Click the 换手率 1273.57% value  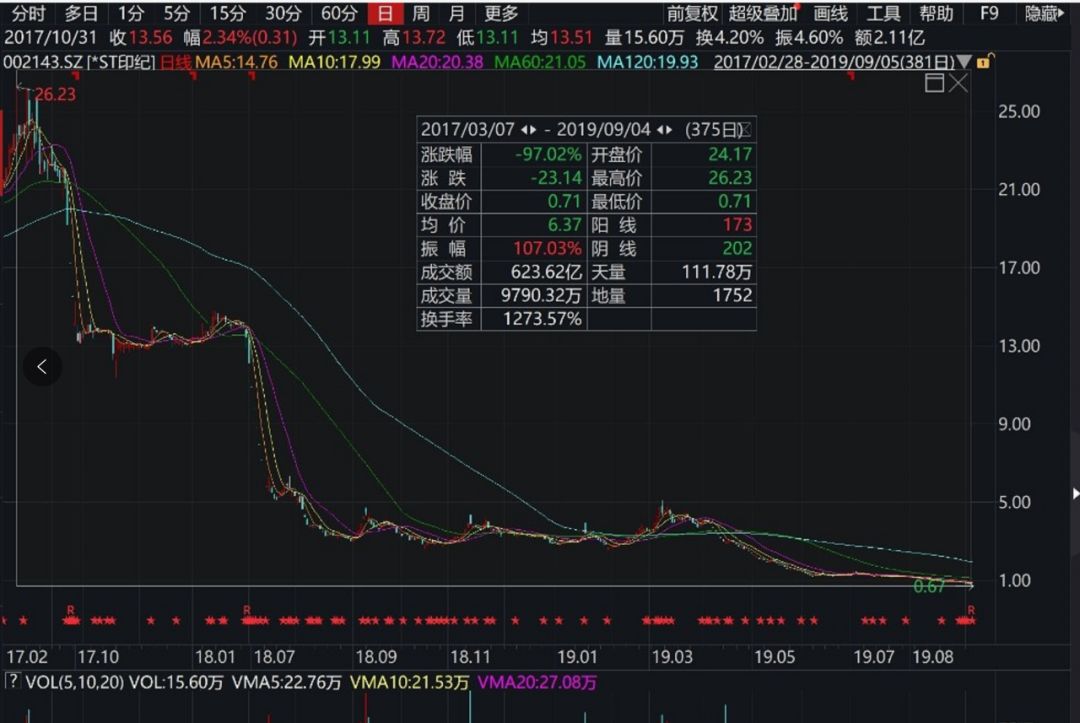[x=542, y=319]
